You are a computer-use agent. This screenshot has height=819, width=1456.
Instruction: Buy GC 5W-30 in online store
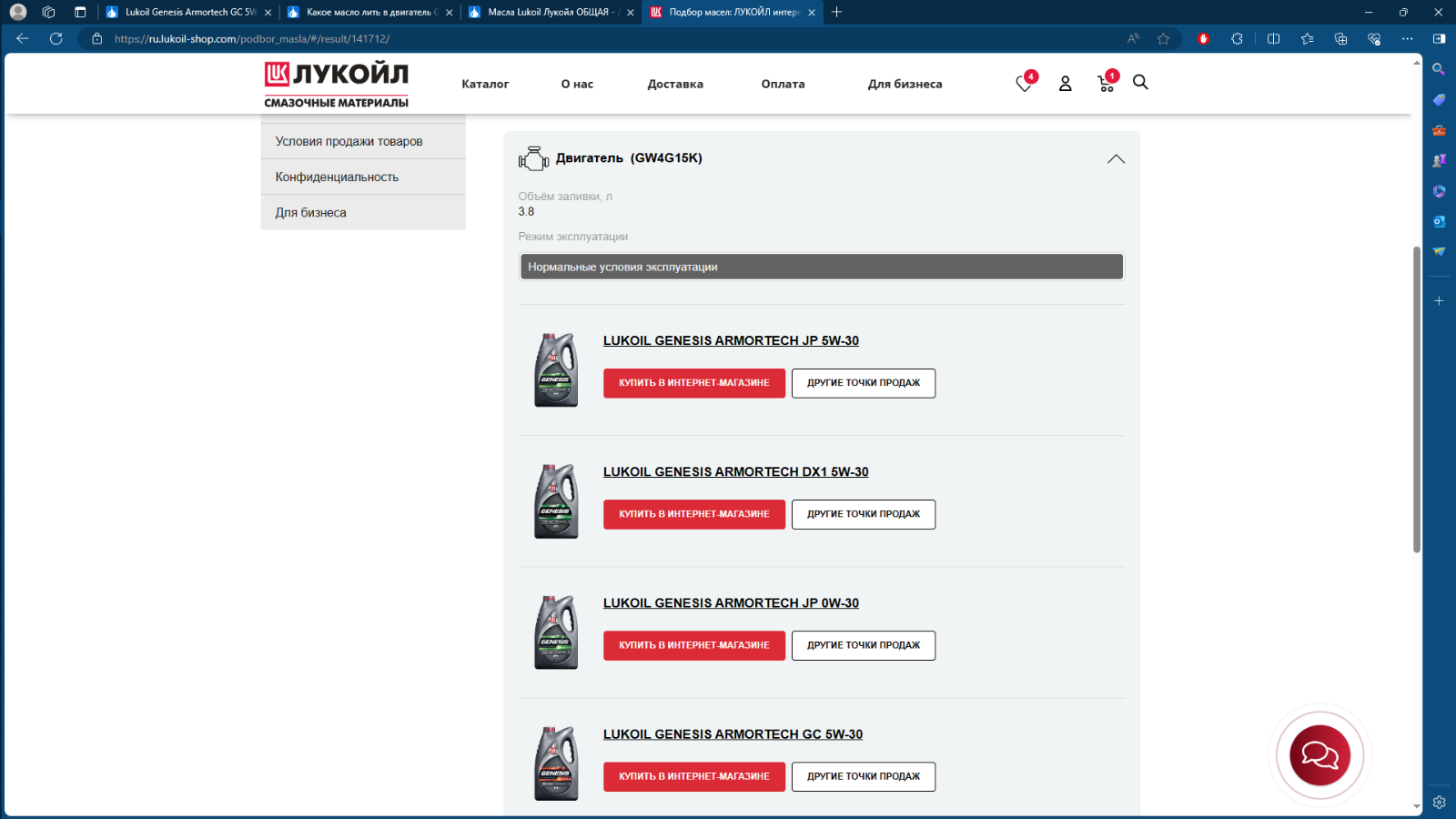pyautogui.click(x=694, y=776)
